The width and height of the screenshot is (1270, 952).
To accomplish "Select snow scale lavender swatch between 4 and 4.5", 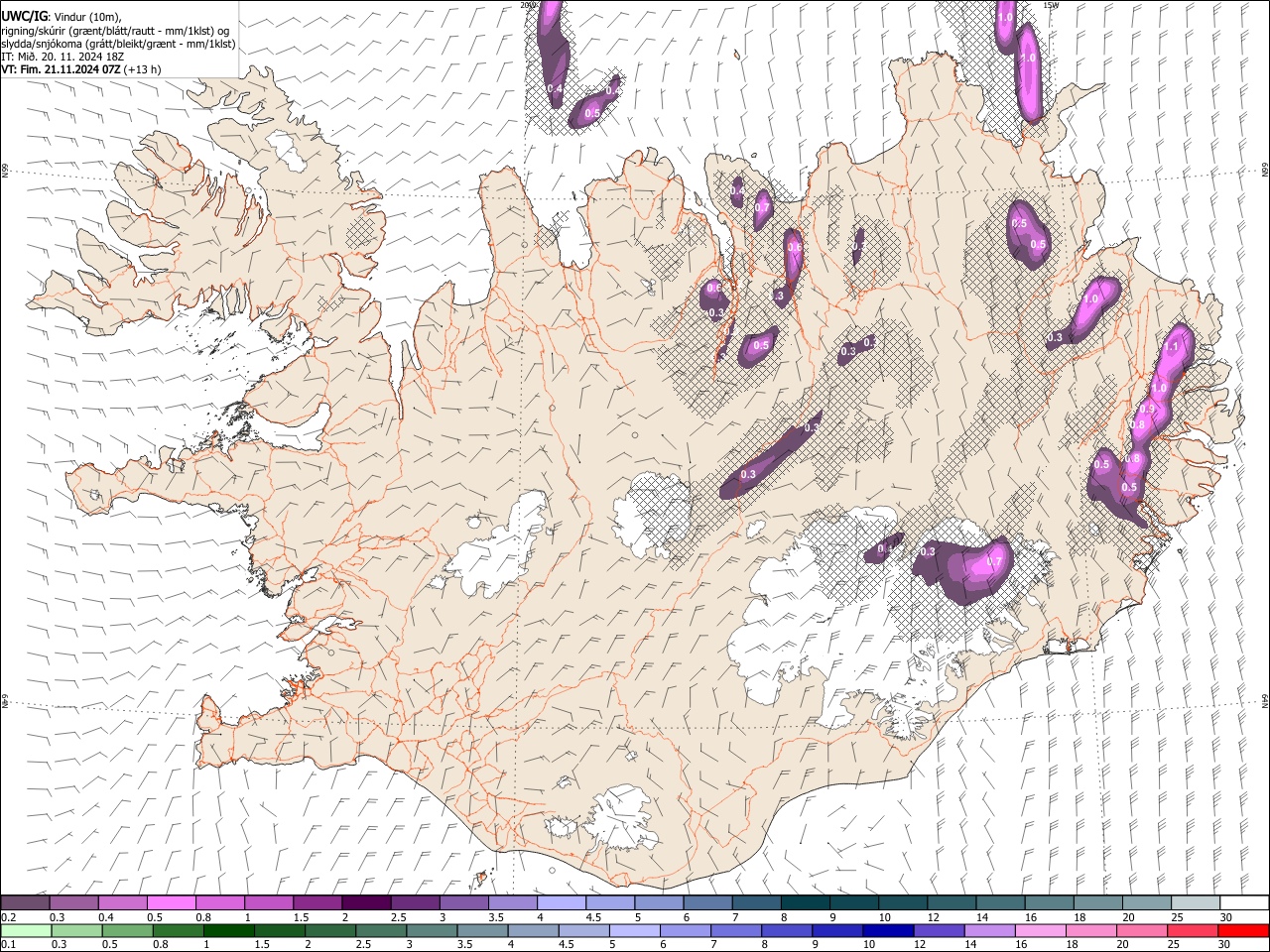I will coord(562,903).
